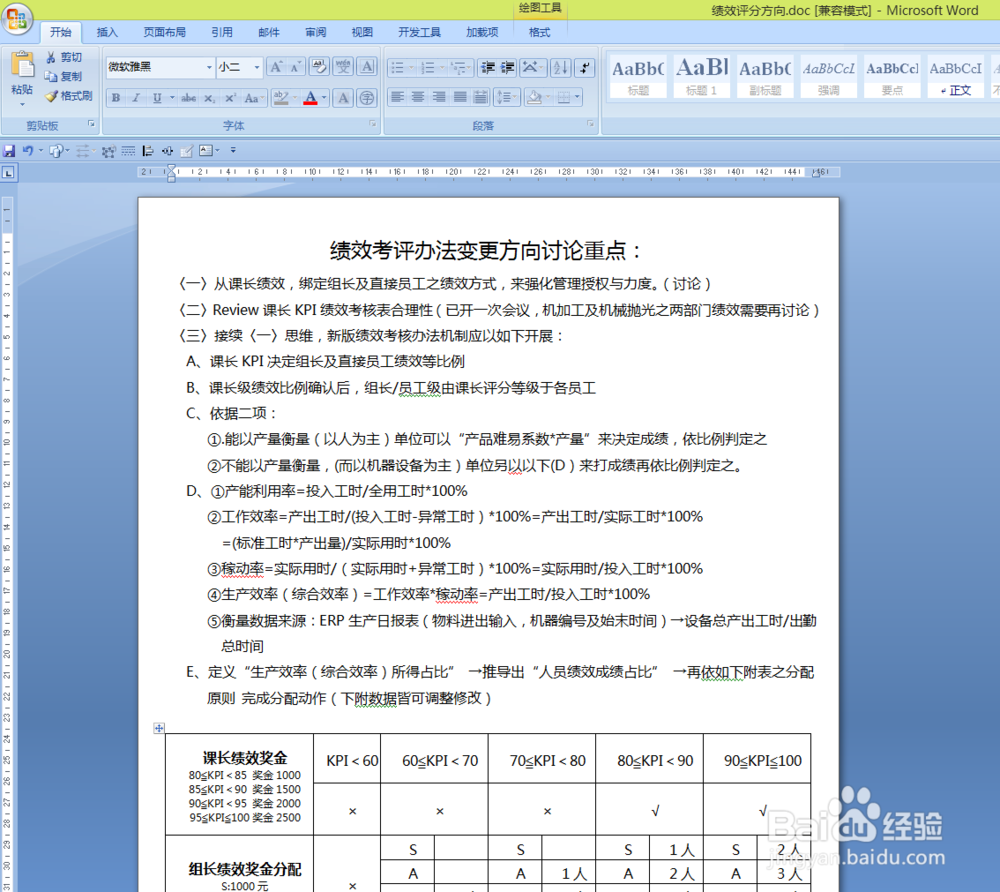Switch to the 视图 (View) tab
Screen dimensions: 1000x892
point(362,33)
